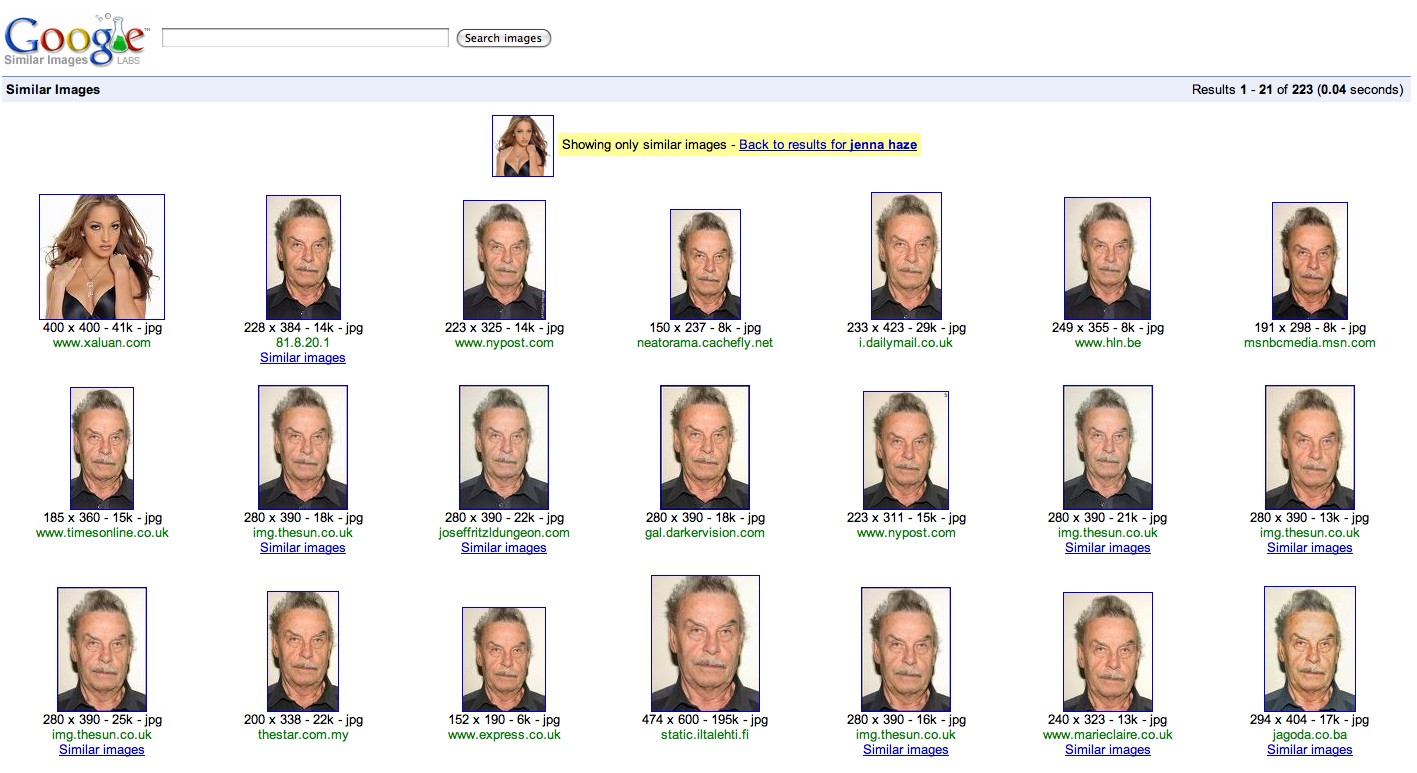Open the www.timesonline.co.uk thumbnail
The width and height of the screenshot is (1417, 773).
coord(102,448)
